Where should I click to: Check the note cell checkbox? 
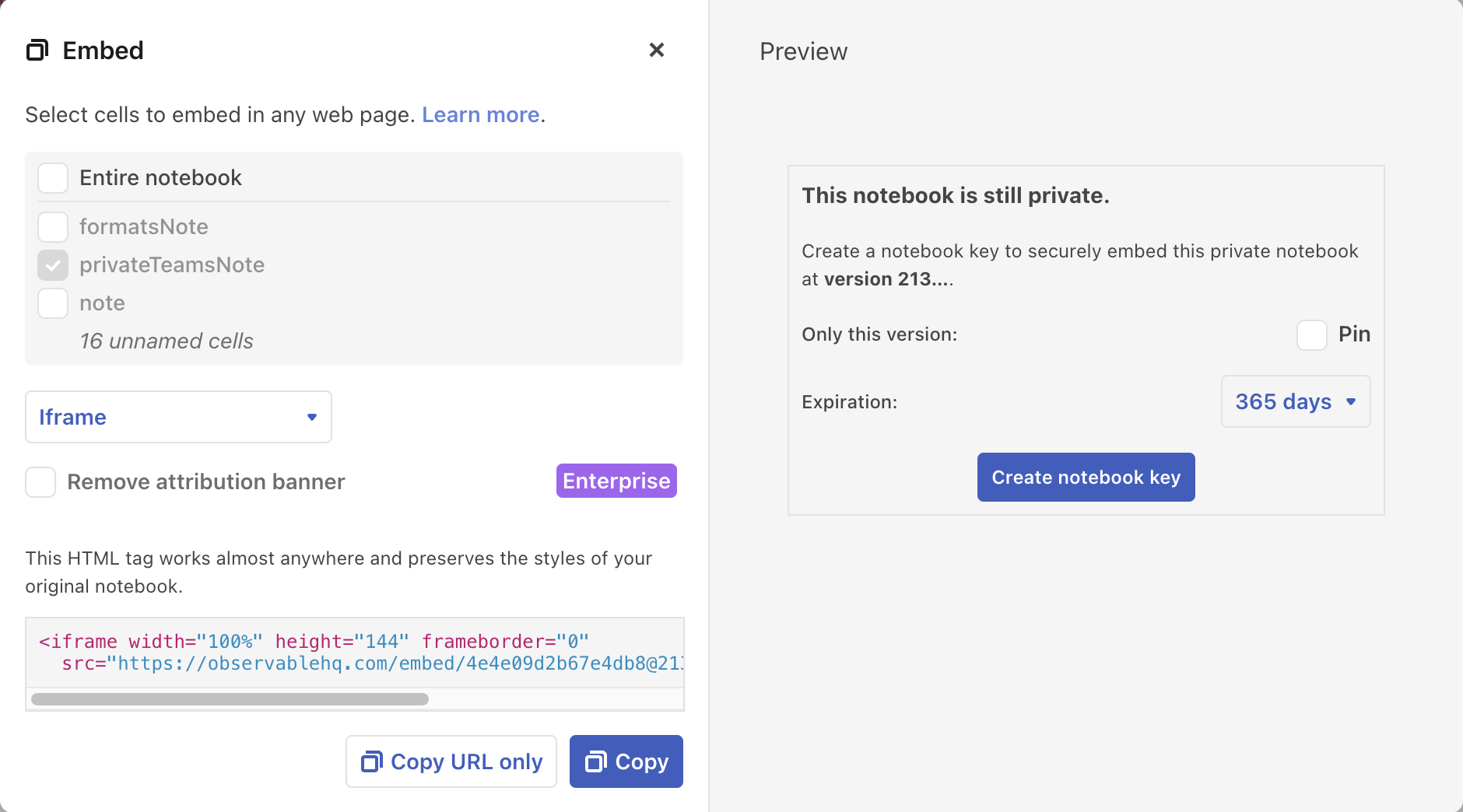click(52, 303)
